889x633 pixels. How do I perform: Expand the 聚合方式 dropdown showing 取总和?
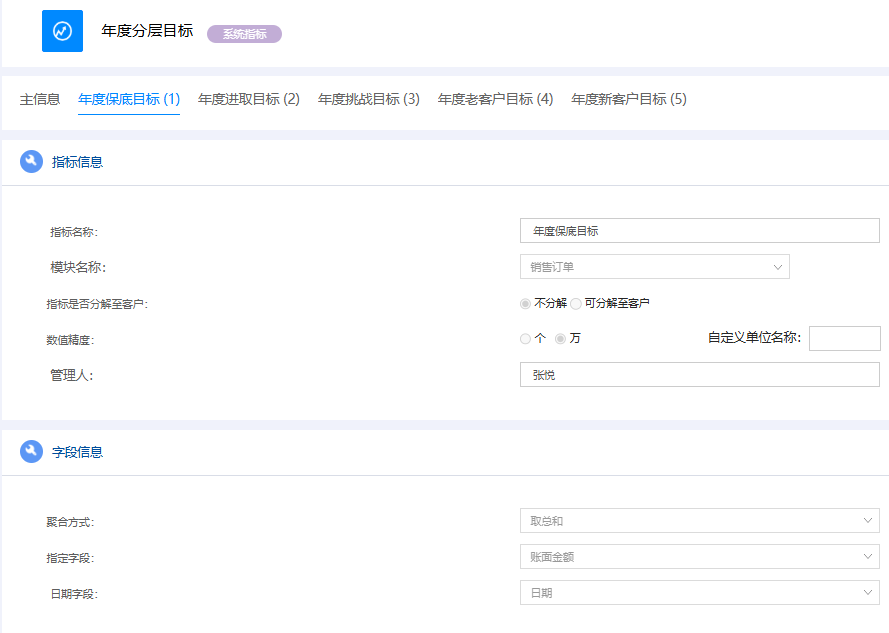pyautogui.click(x=700, y=521)
